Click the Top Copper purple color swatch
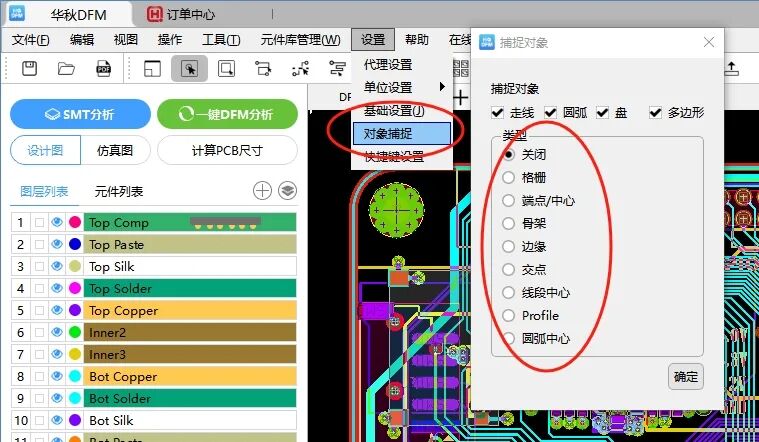 coord(75,310)
